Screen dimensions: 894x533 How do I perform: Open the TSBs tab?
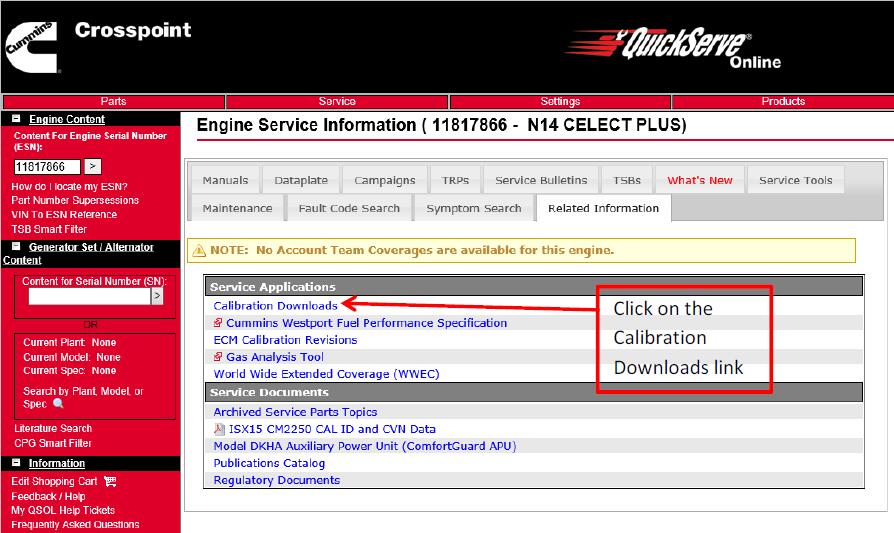pos(627,180)
